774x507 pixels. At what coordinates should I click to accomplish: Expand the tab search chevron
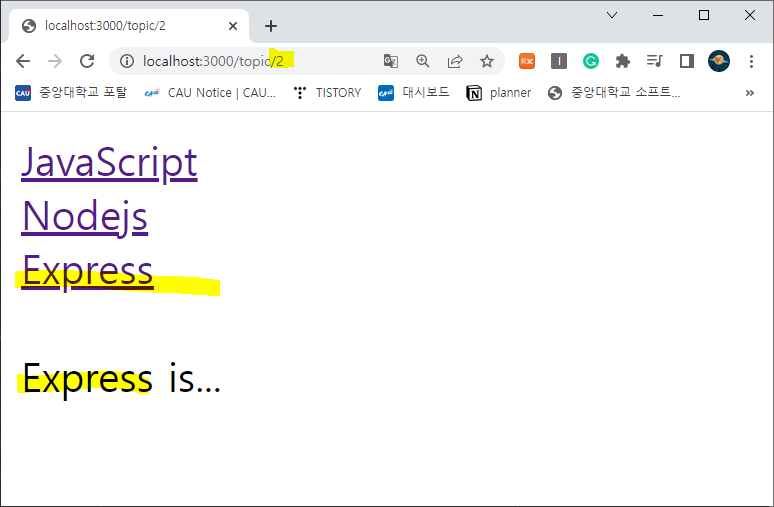tap(612, 15)
